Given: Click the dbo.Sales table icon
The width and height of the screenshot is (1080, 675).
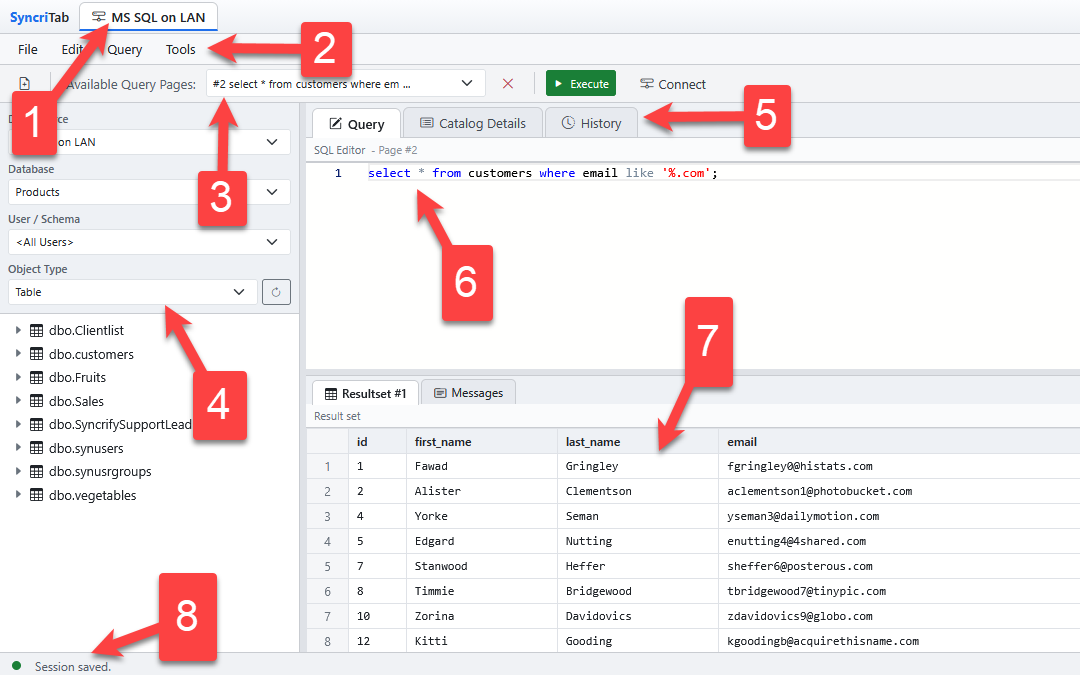Looking at the screenshot, I should pyautogui.click(x=37, y=401).
